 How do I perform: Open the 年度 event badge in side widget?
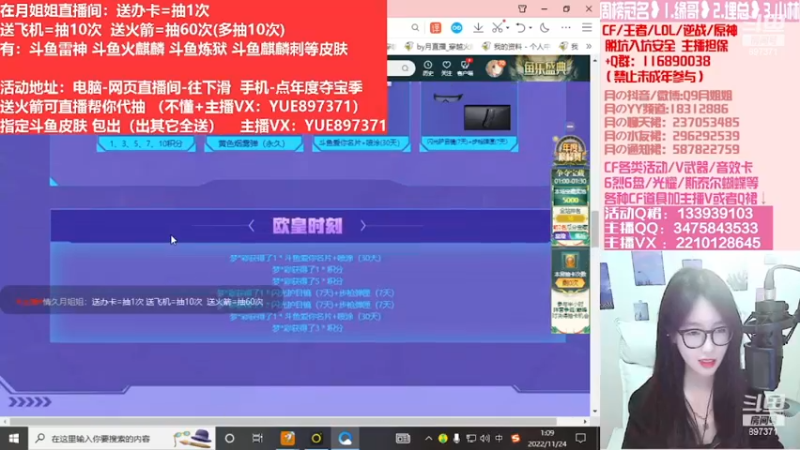[570, 151]
